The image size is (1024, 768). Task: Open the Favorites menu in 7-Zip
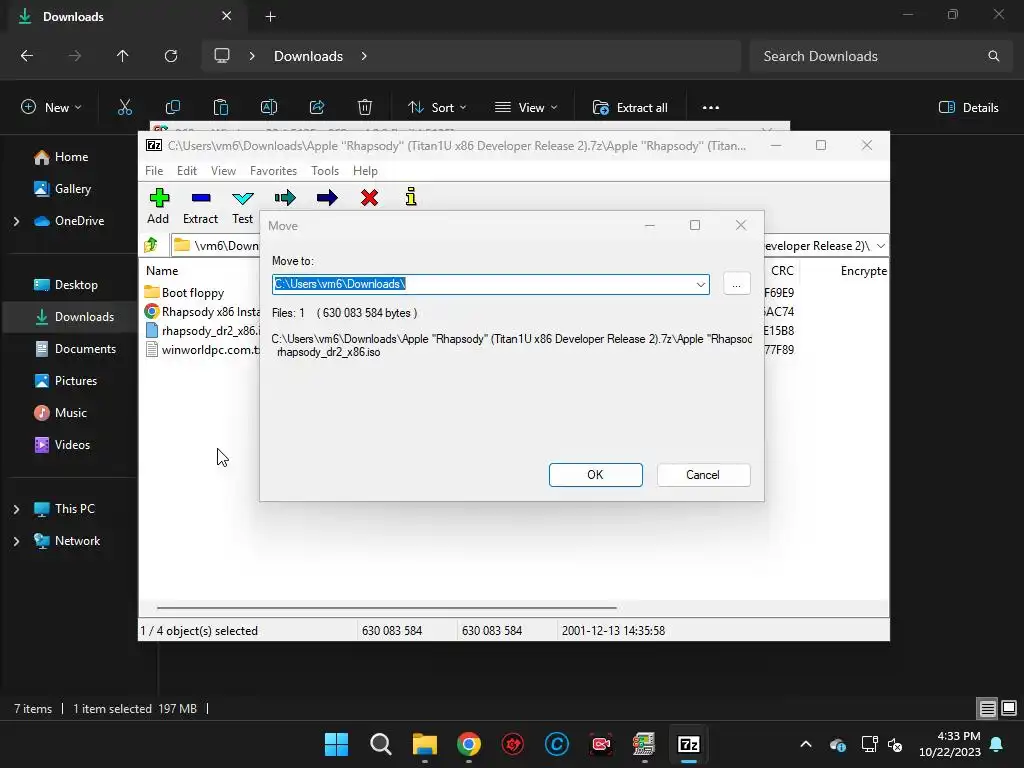tap(273, 170)
